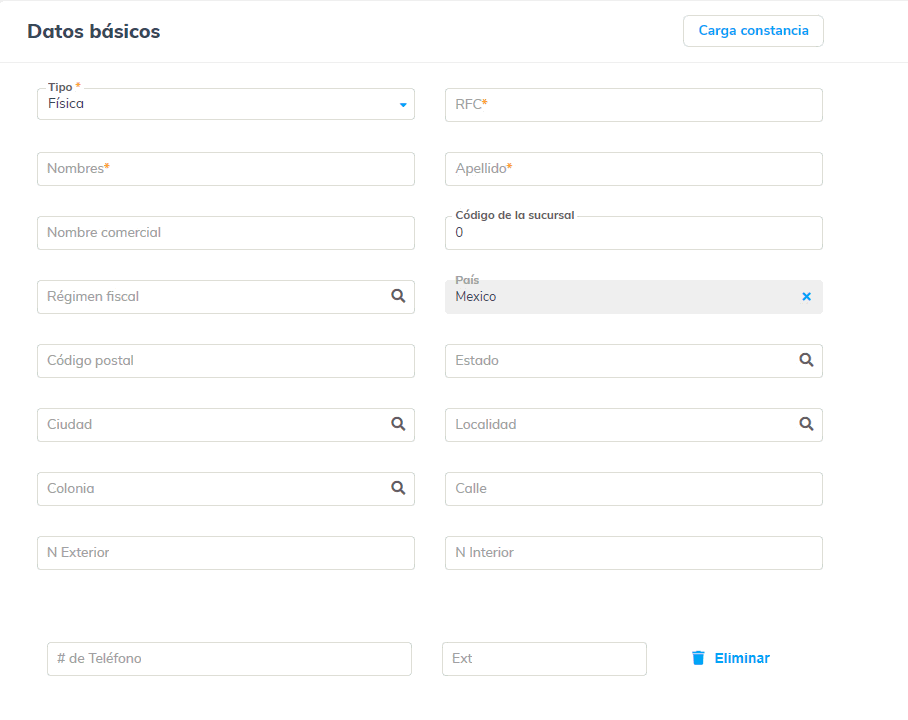Click the Ext extension field
Screen dimensions: 908x720
point(544,659)
